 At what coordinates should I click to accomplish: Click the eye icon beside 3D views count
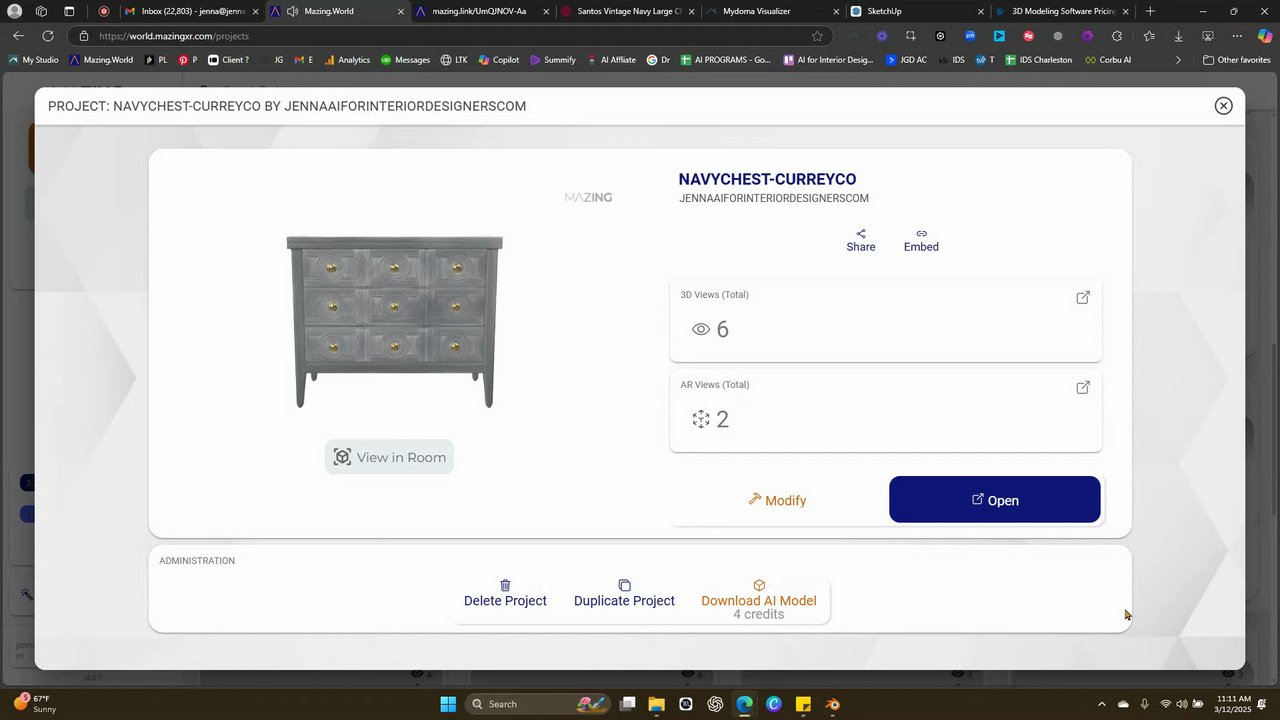tap(701, 329)
